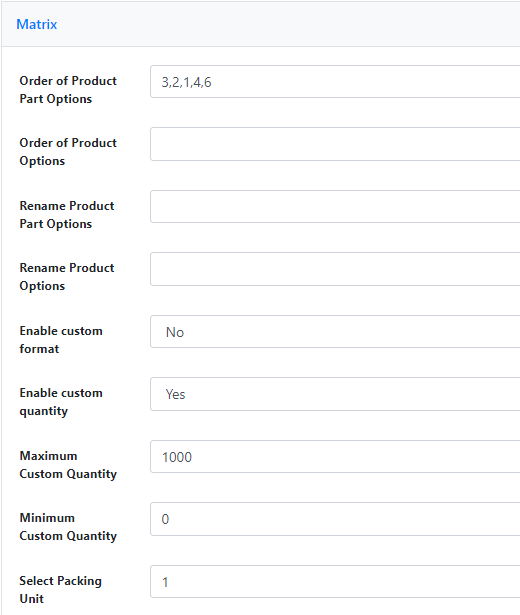Click the Maximum Custom Quantity label
This screenshot has width=520, height=615.
68,465
